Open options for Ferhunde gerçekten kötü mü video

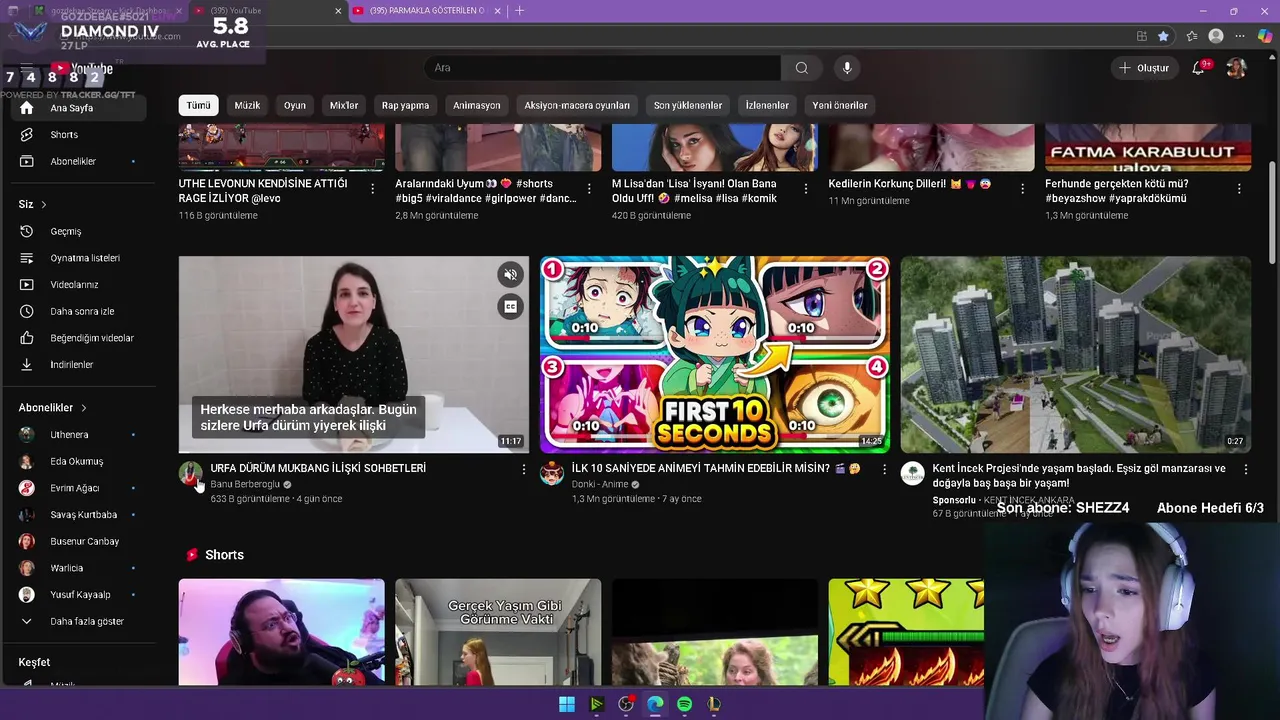click(1239, 188)
